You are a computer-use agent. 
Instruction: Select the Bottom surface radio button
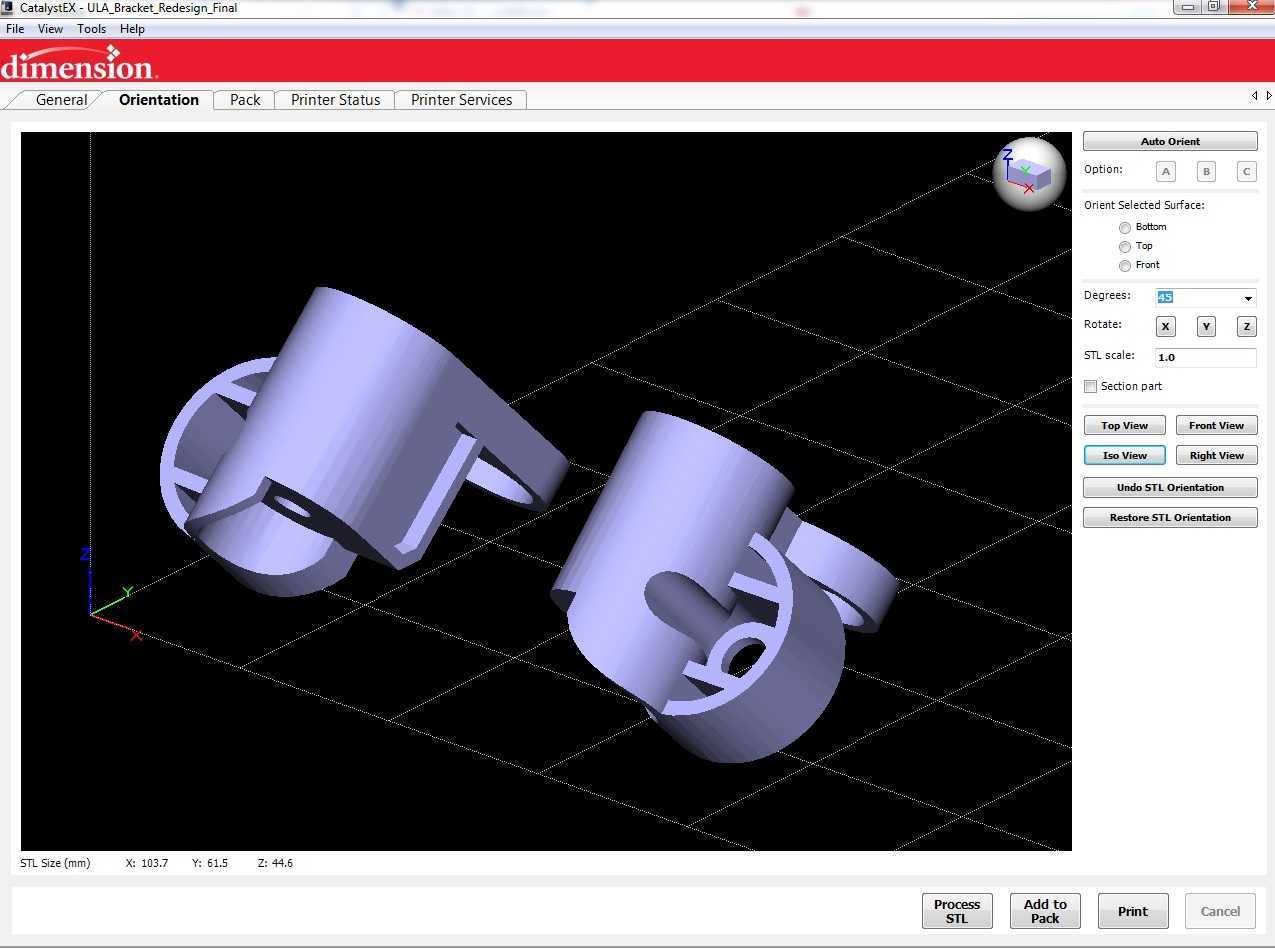click(1125, 228)
